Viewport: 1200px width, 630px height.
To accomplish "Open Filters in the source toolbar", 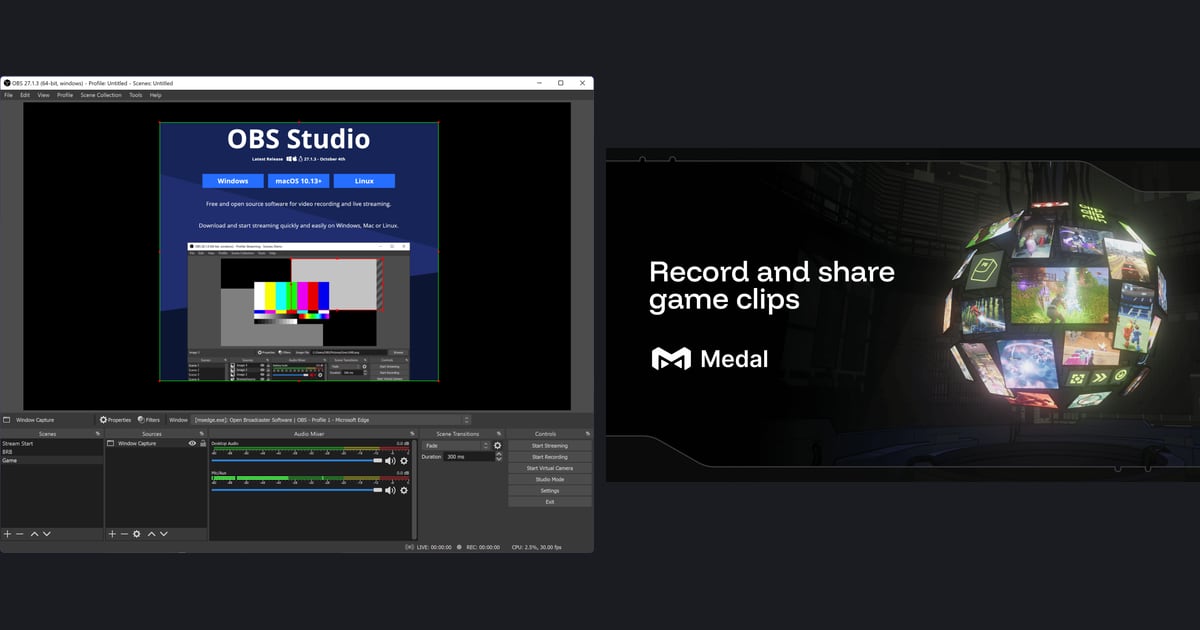I will 149,420.
